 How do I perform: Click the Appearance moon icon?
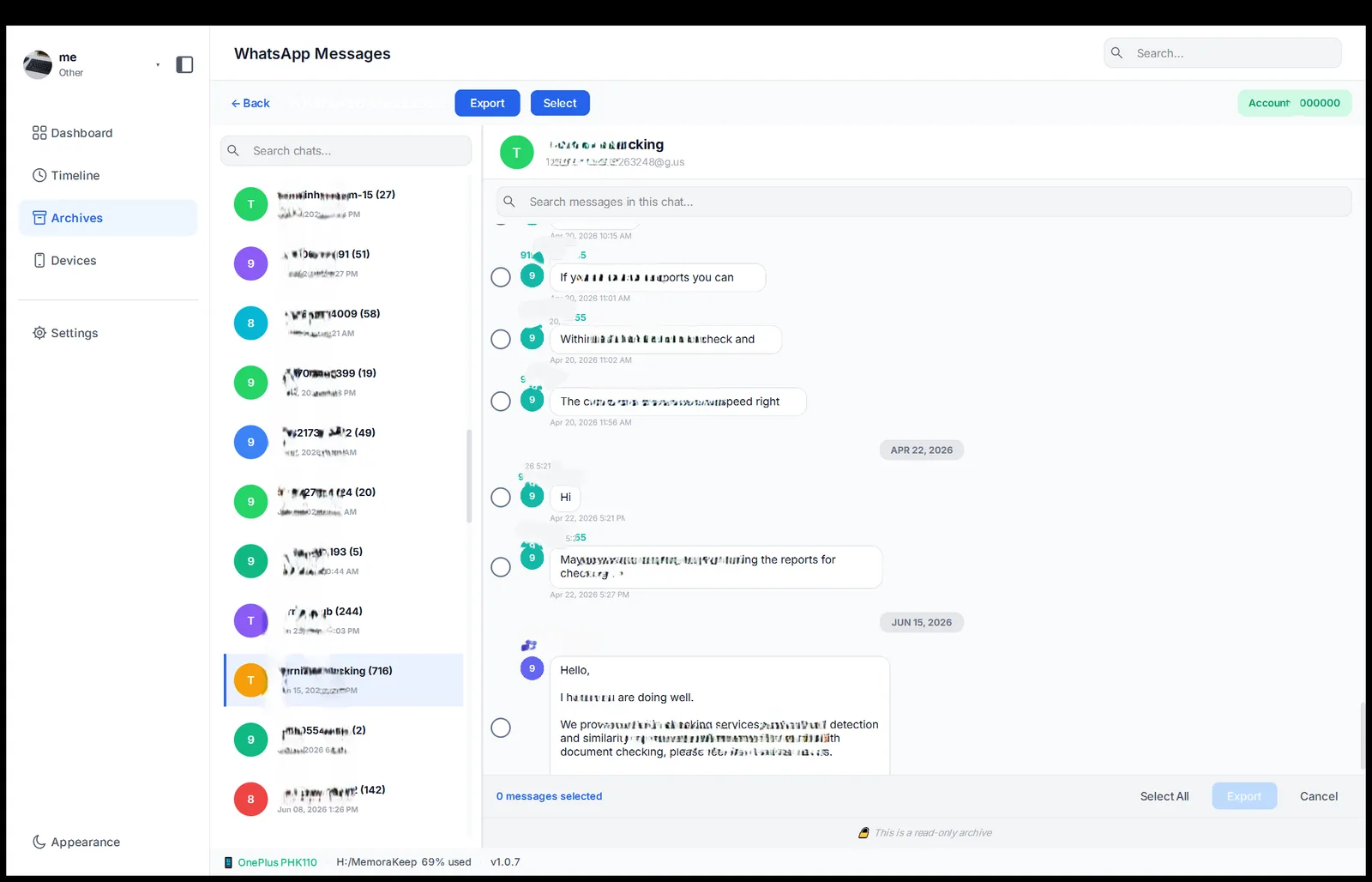(39, 842)
